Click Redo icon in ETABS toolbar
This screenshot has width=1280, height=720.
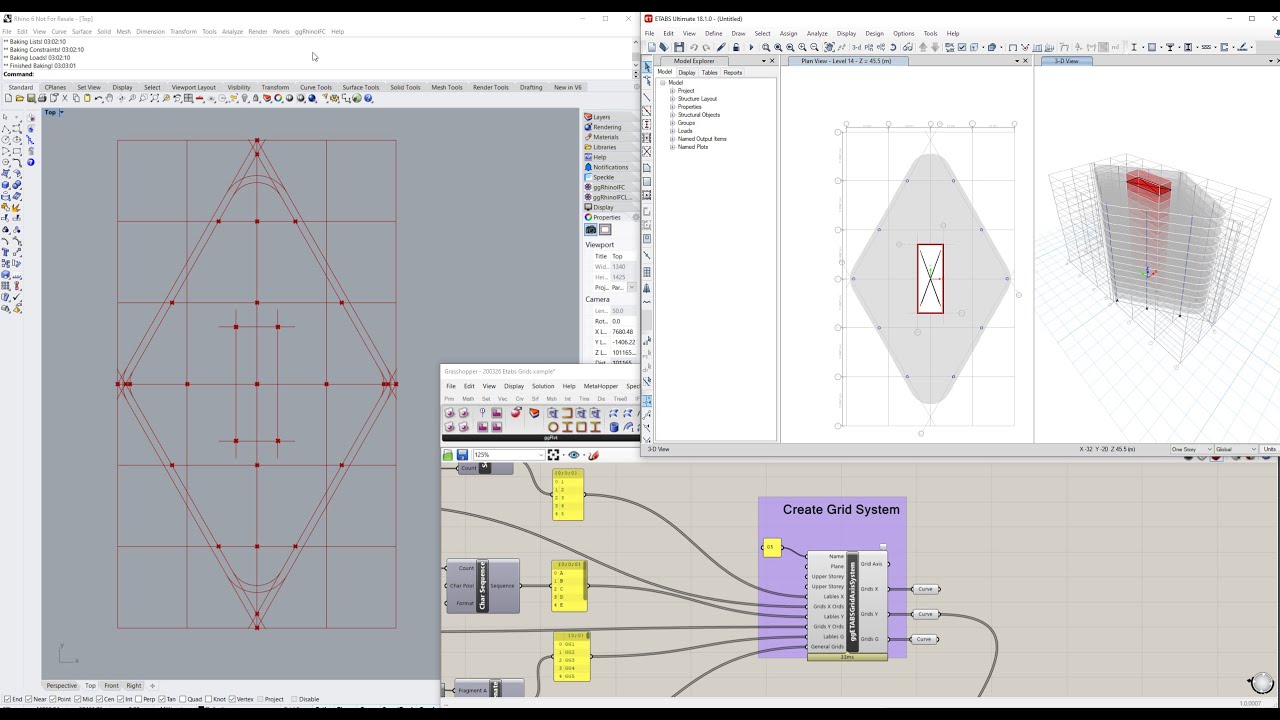coord(706,47)
